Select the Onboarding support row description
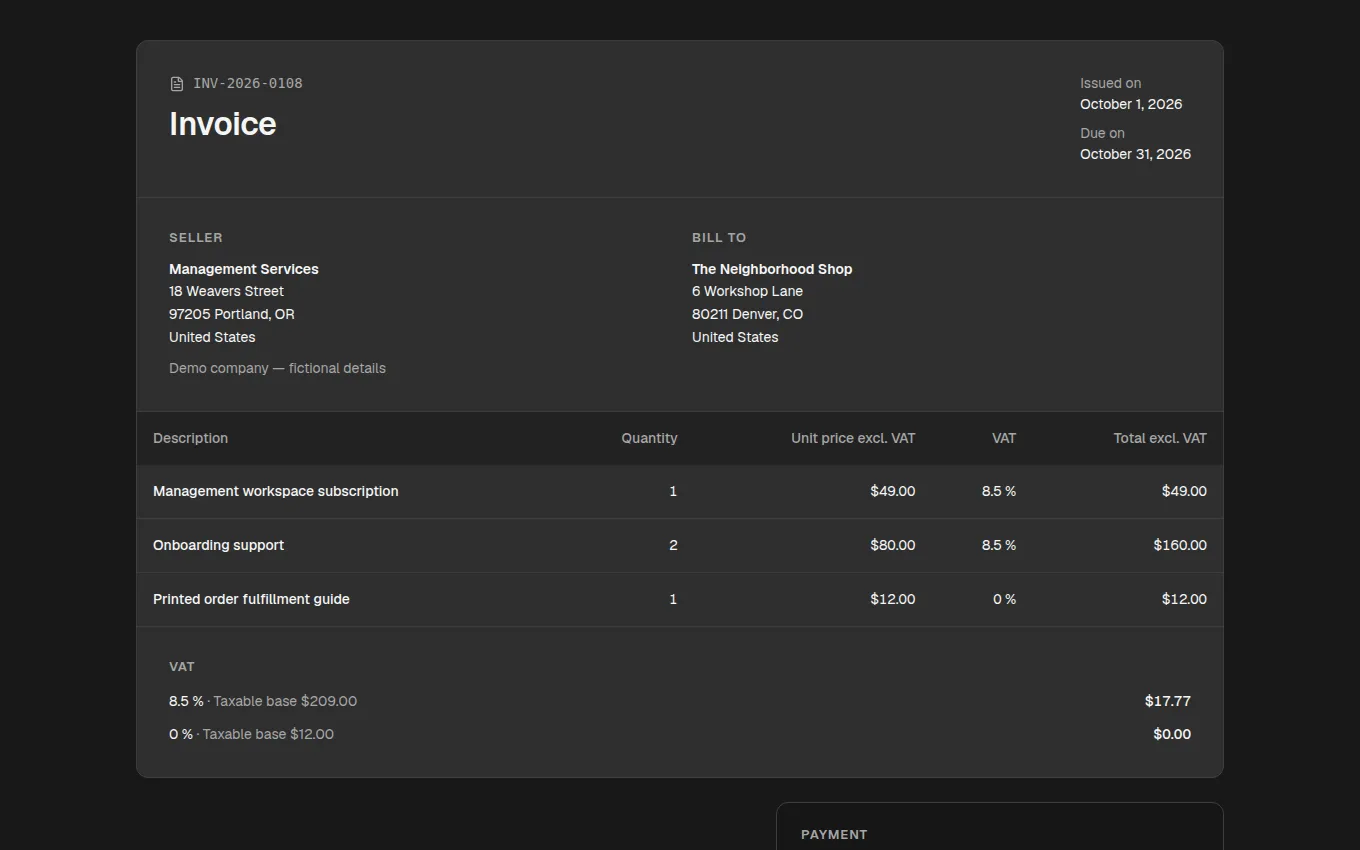The height and width of the screenshot is (850, 1360). coord(218,545)
